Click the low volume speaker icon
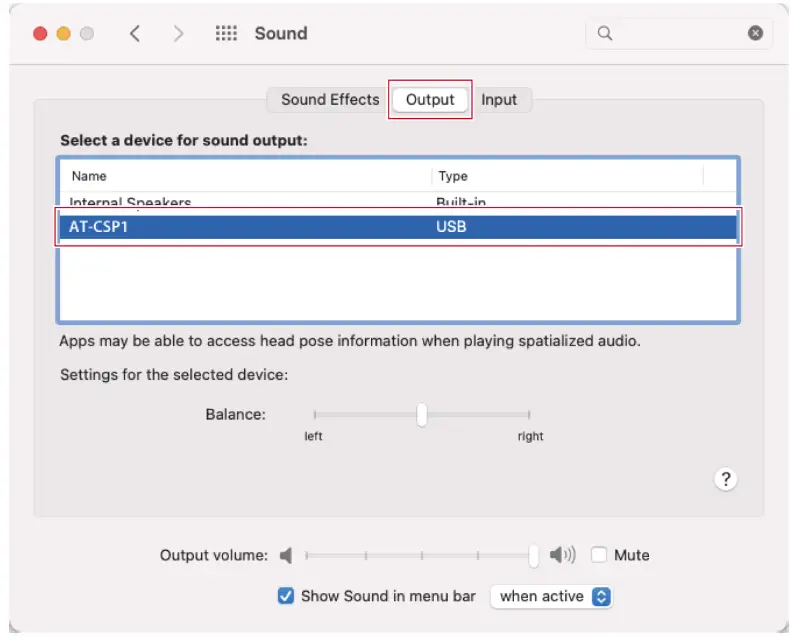791x637 pixels. 286,555
